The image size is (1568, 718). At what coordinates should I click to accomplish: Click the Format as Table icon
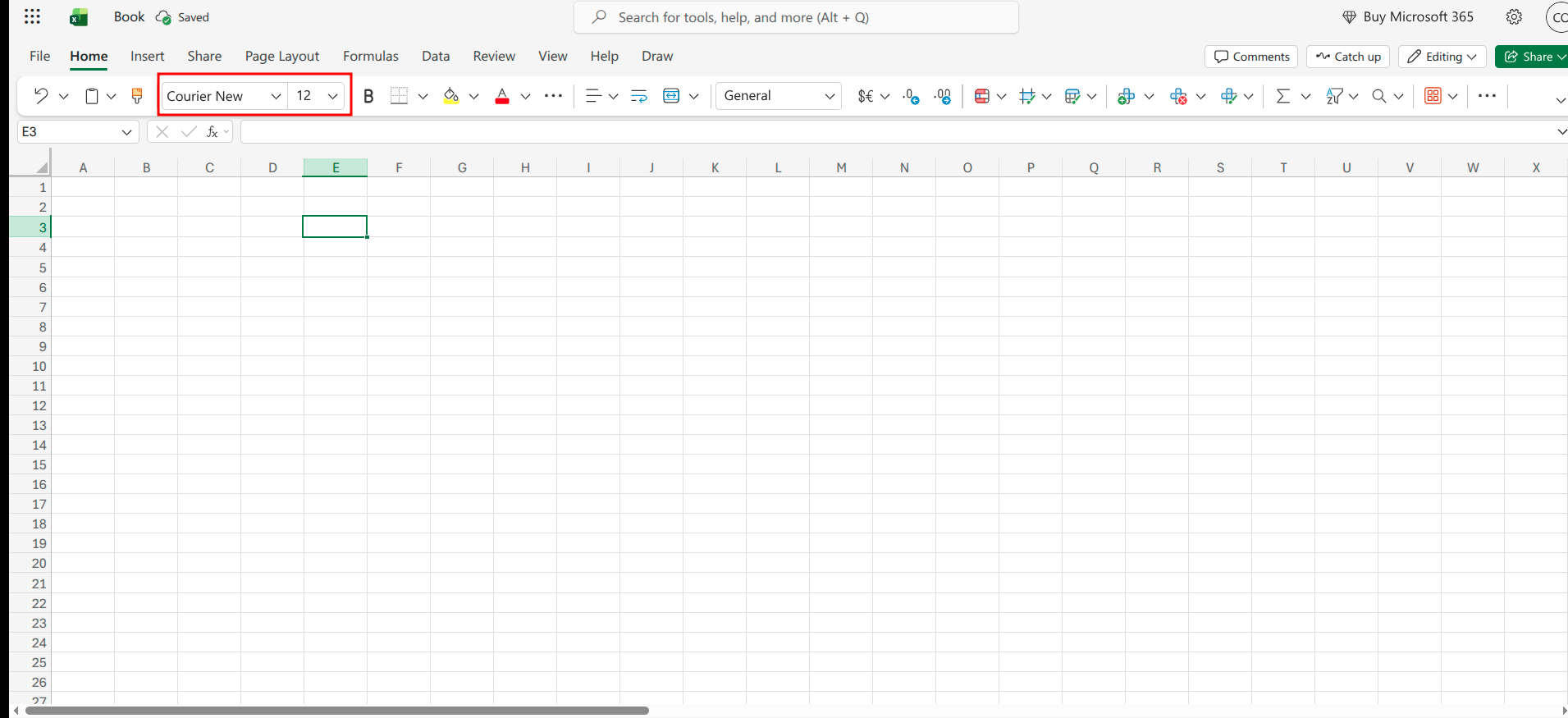pyautogui.click(x=1072, y=96)
